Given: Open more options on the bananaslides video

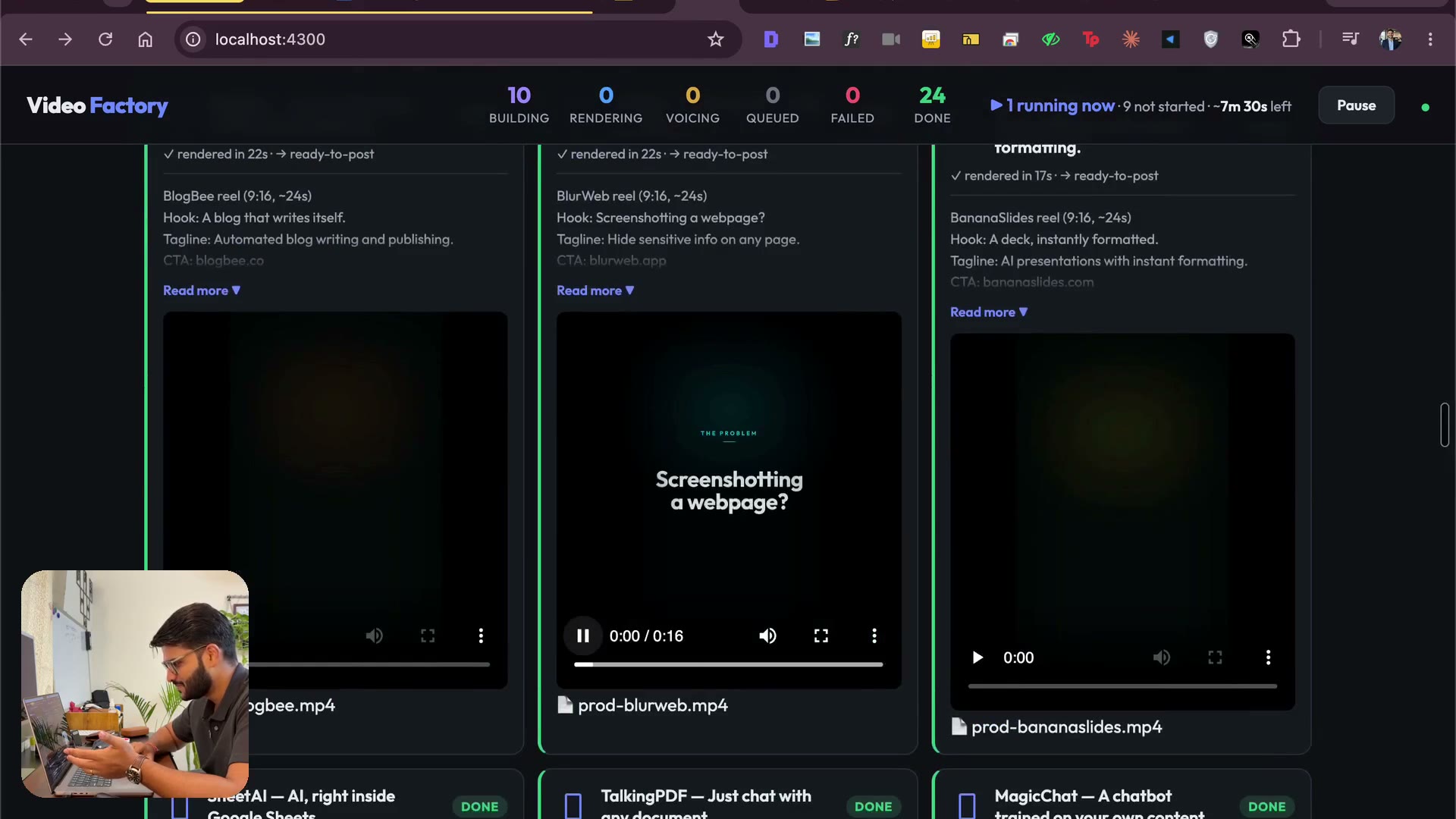Looking at the screenshot, I should 1268,657.
